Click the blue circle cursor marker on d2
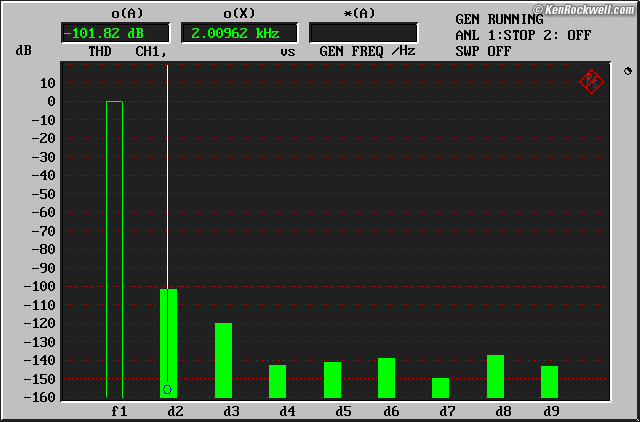Viewport: 640px width, 422px height. [168, 389]
